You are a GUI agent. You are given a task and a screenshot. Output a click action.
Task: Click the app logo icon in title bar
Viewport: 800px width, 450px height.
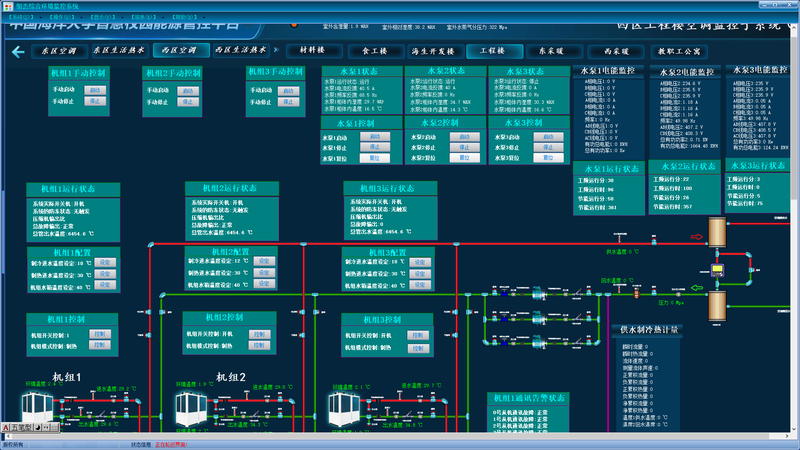[x=8, y=6]
